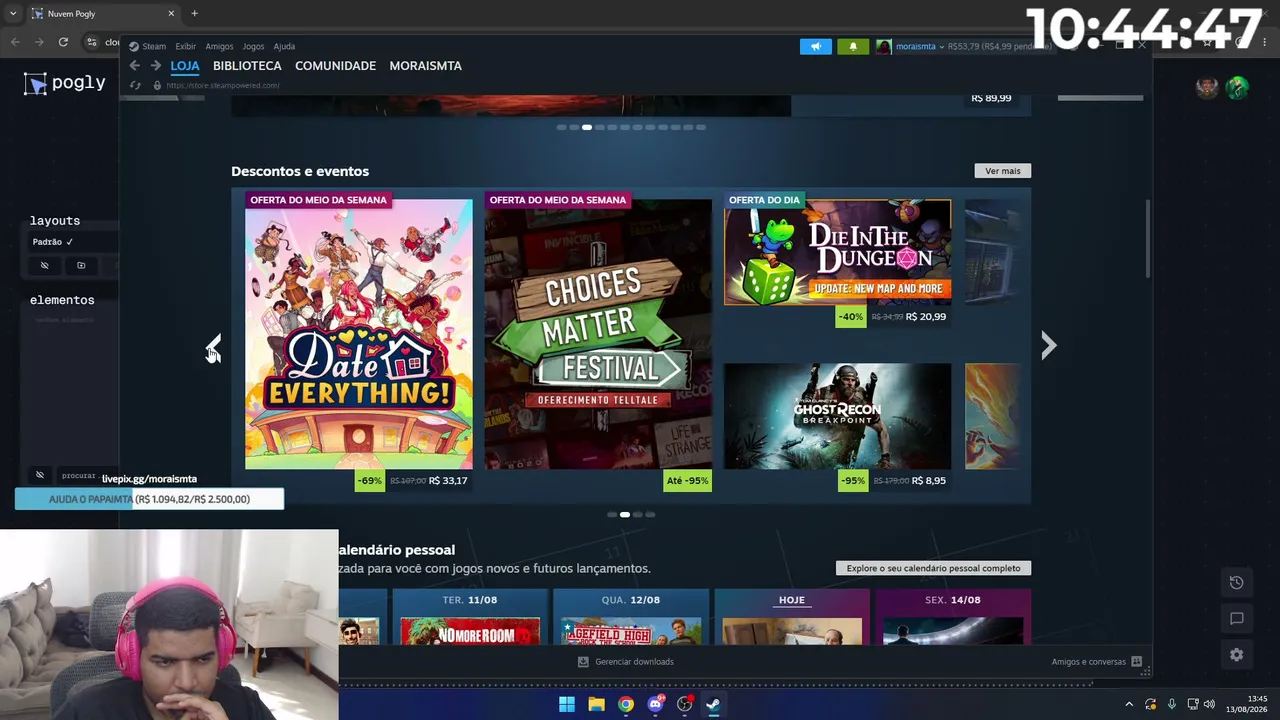Toggle eye icon beside the procurar field
Viewport: 1280px width, 720px height.
(40, 475)
